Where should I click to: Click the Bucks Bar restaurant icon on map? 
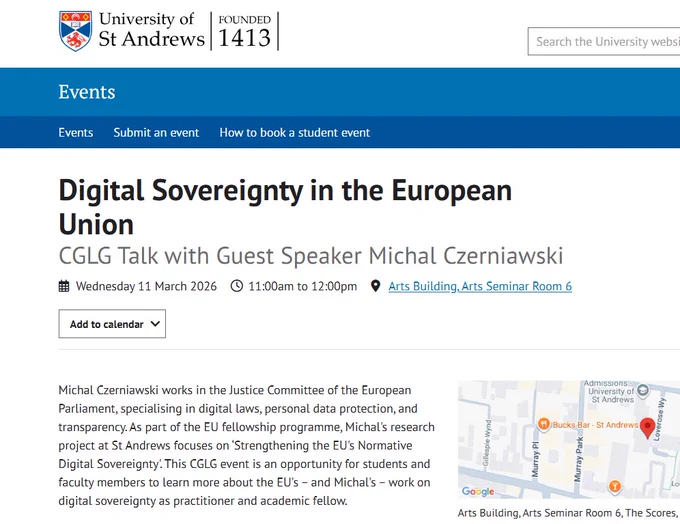tap(543, 424)
